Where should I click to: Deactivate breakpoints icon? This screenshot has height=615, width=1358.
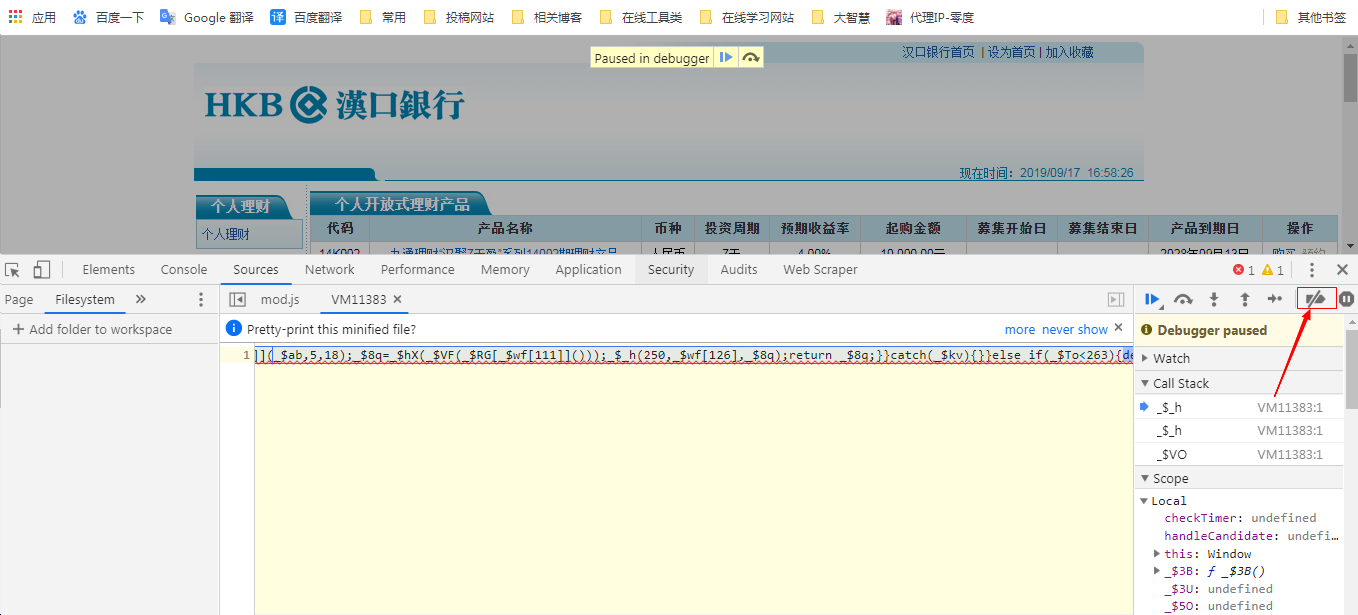click(x=1316, y=299)
